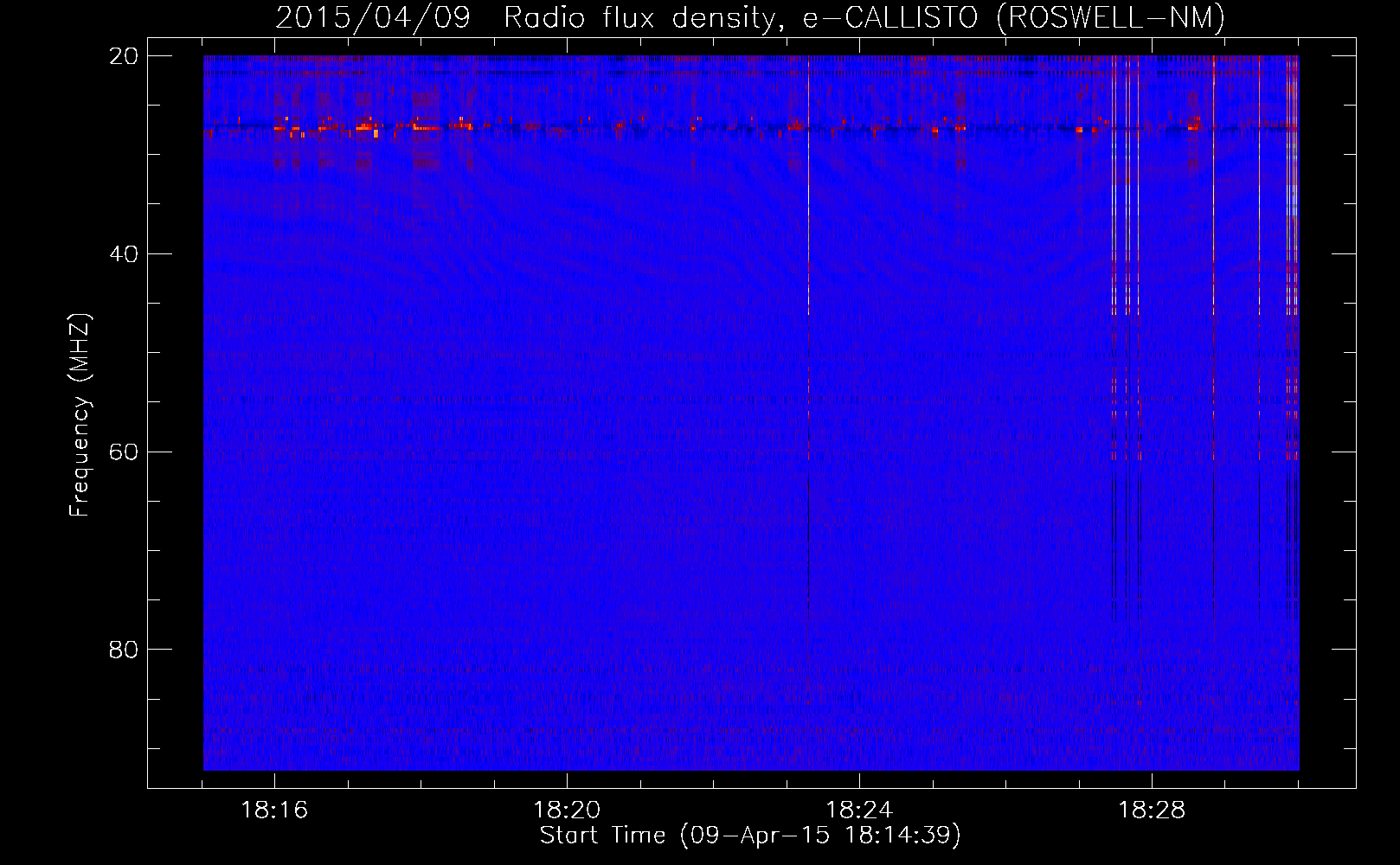Click the plot title "Radio flux density, e-CALLISTO (ROSWELL-NM)"
This screenshot has width=1400, height=865.
coord(864,17)
